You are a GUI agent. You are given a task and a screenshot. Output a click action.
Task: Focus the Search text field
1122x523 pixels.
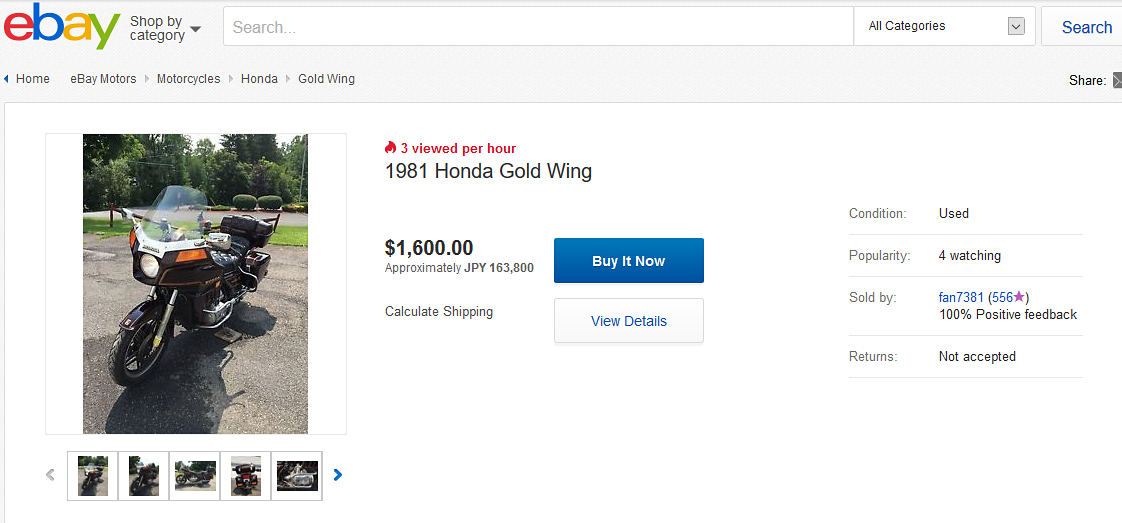click(538, 27)
